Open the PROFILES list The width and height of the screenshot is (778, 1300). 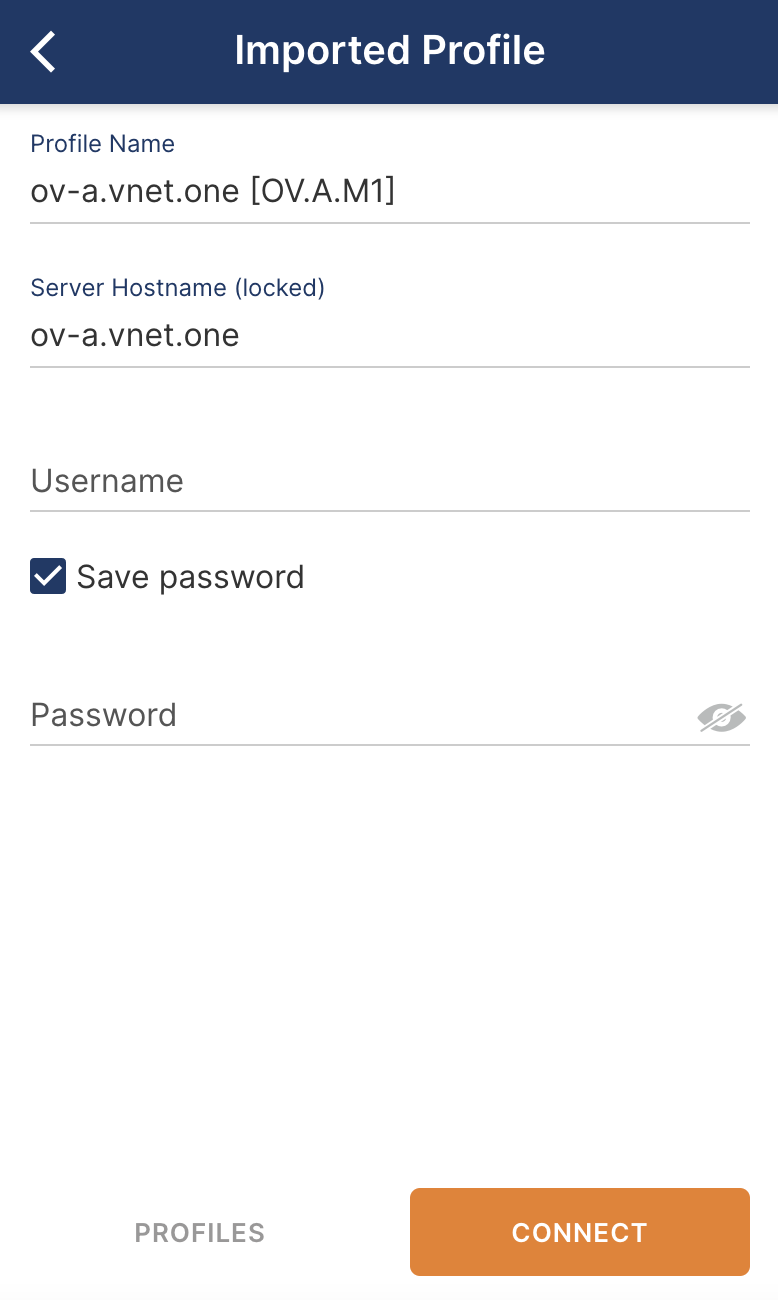[x=200, y=1232]
